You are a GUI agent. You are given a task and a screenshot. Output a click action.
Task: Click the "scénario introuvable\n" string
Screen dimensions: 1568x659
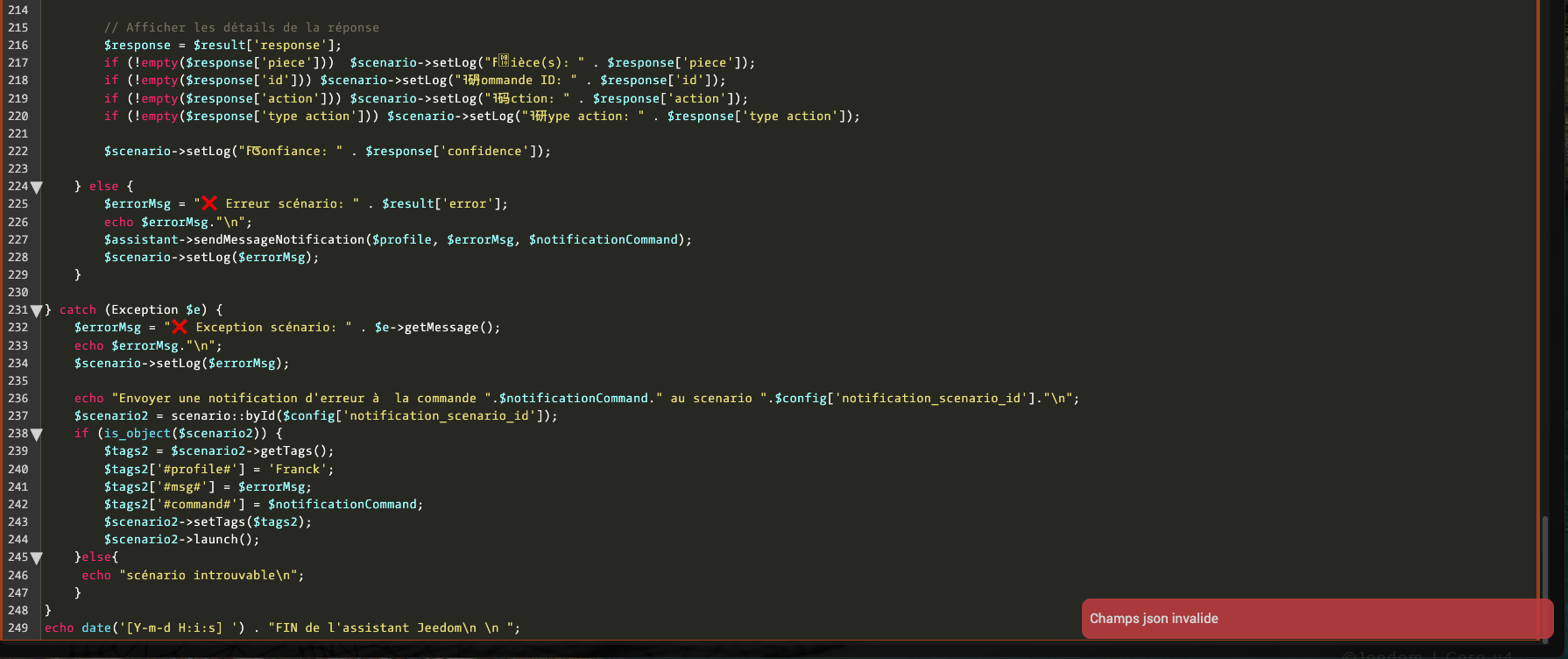pos(208,575)
